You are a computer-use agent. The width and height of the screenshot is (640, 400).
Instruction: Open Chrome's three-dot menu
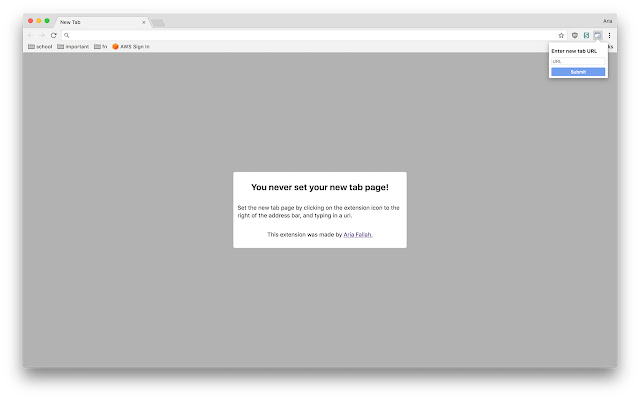tap(609, 36)
